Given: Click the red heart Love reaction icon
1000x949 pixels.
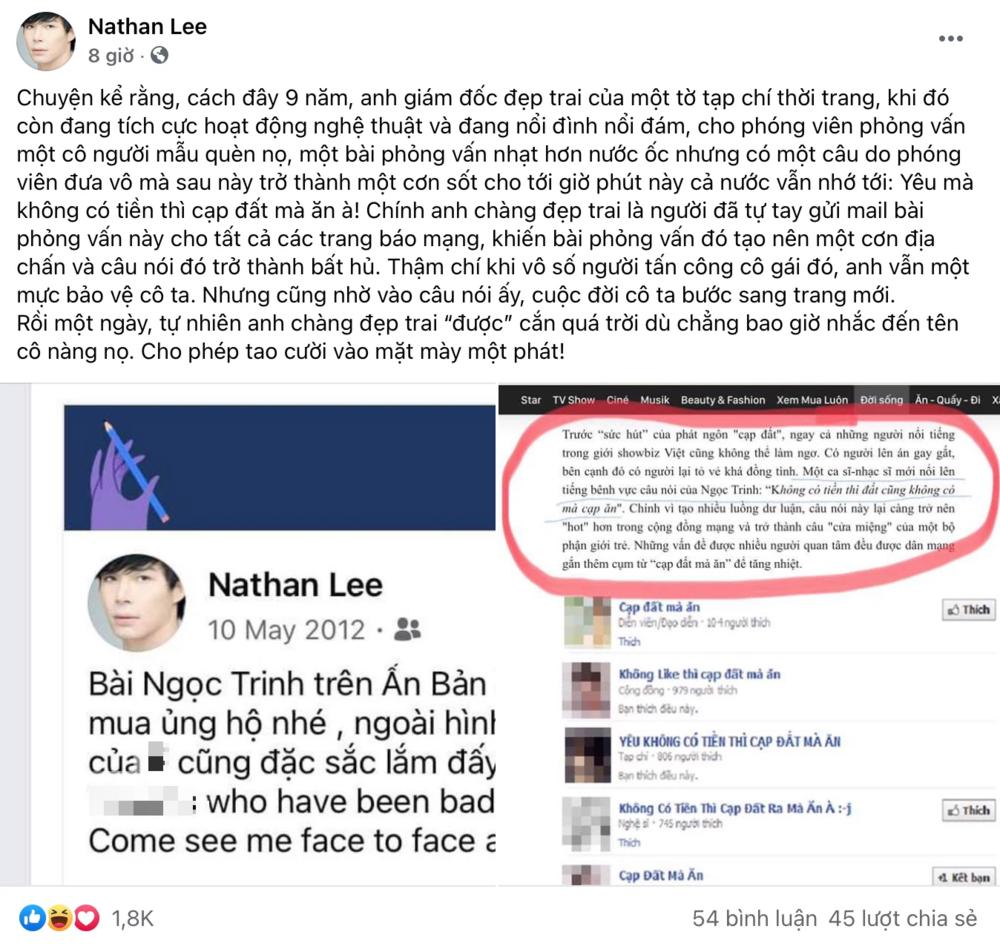Looking at the screenshot, I should coord(87,918).
